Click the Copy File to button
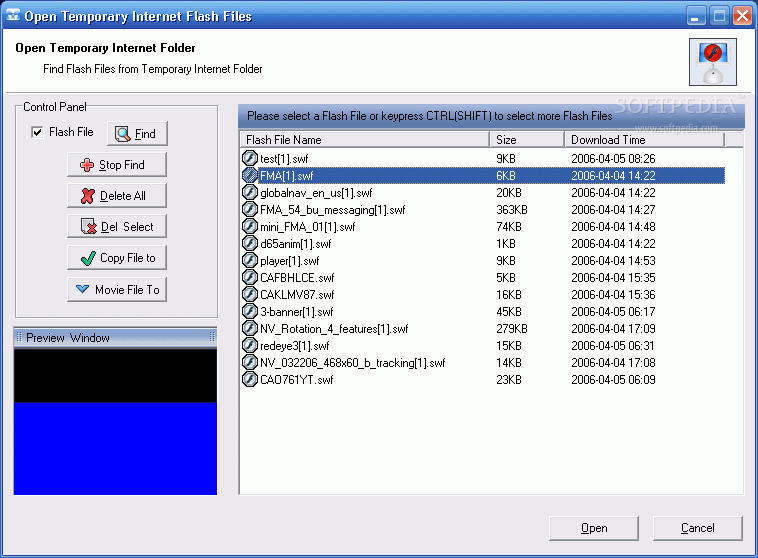The image size is (758, 558). coord(117,258)
